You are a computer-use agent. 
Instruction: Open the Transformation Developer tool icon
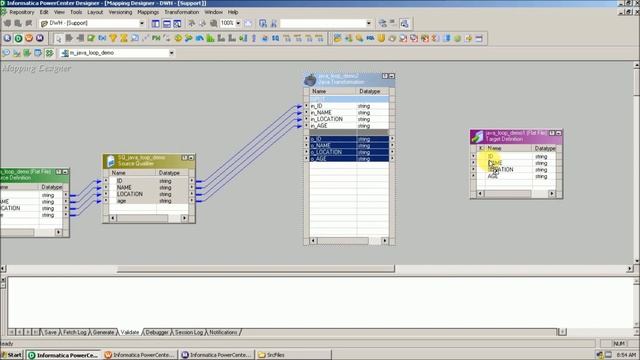tap(27, 53)
